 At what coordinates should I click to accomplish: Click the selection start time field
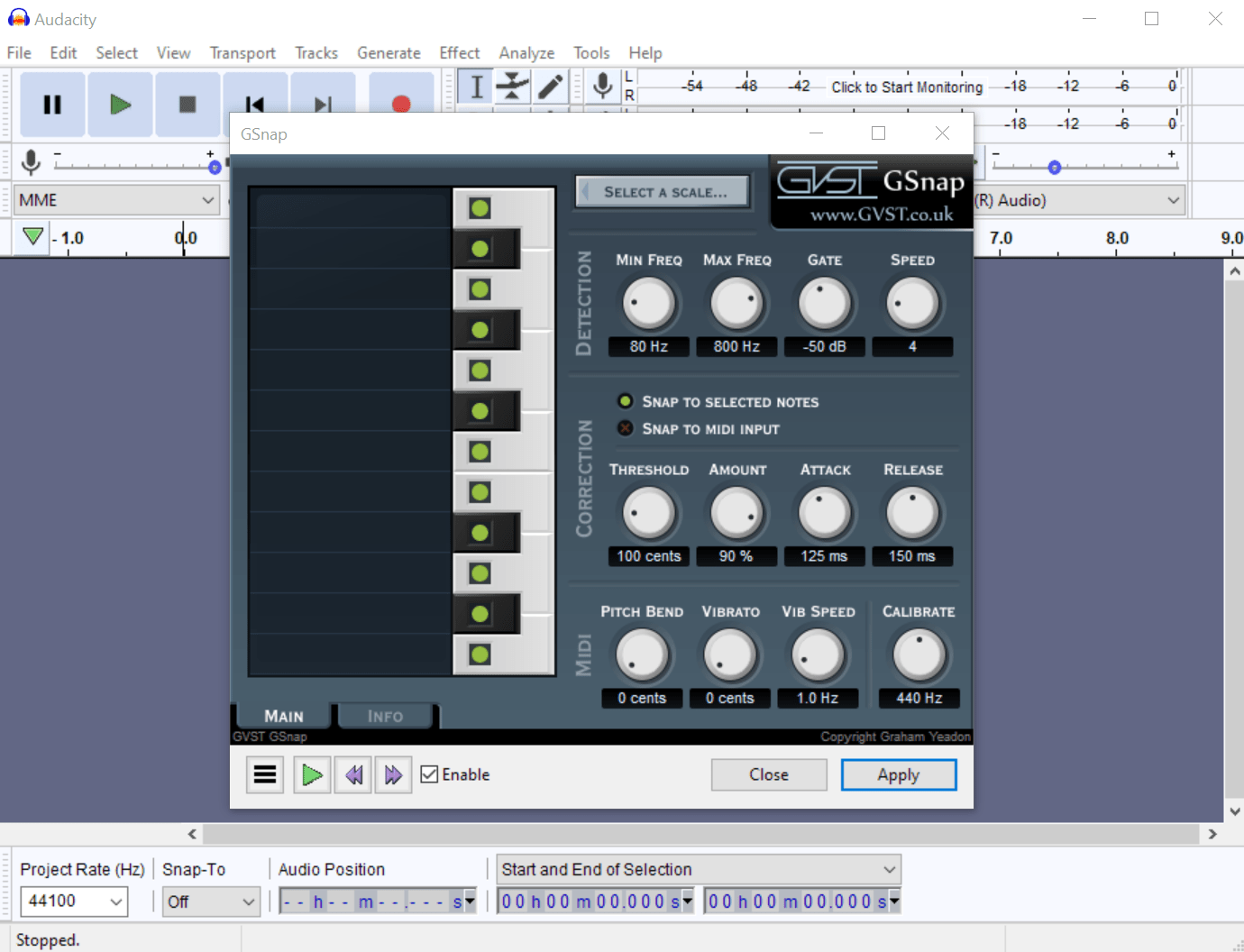coord(590,902)
